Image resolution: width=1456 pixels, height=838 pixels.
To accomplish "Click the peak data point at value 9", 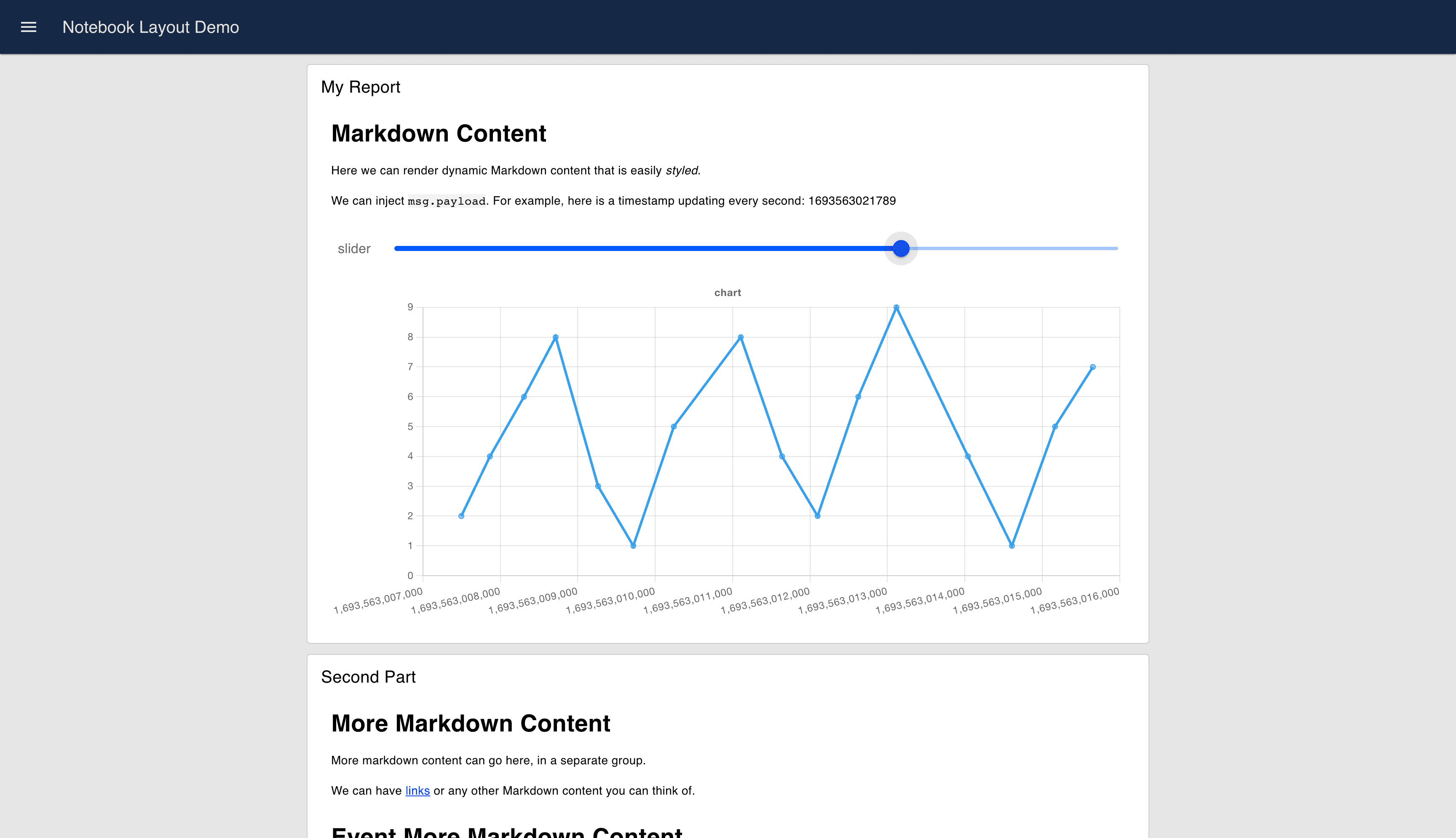I will point(897,307).
